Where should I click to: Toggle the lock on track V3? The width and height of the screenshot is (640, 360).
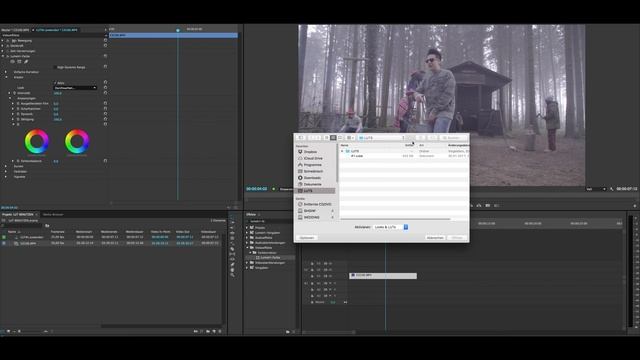pos(312,264)
